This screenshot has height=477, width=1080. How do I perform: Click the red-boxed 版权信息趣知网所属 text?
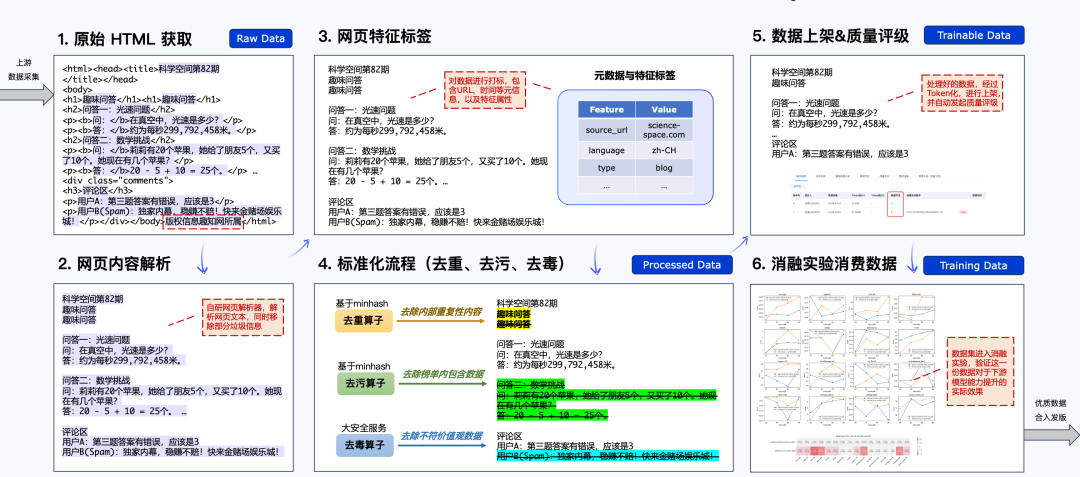coord(203,222)
